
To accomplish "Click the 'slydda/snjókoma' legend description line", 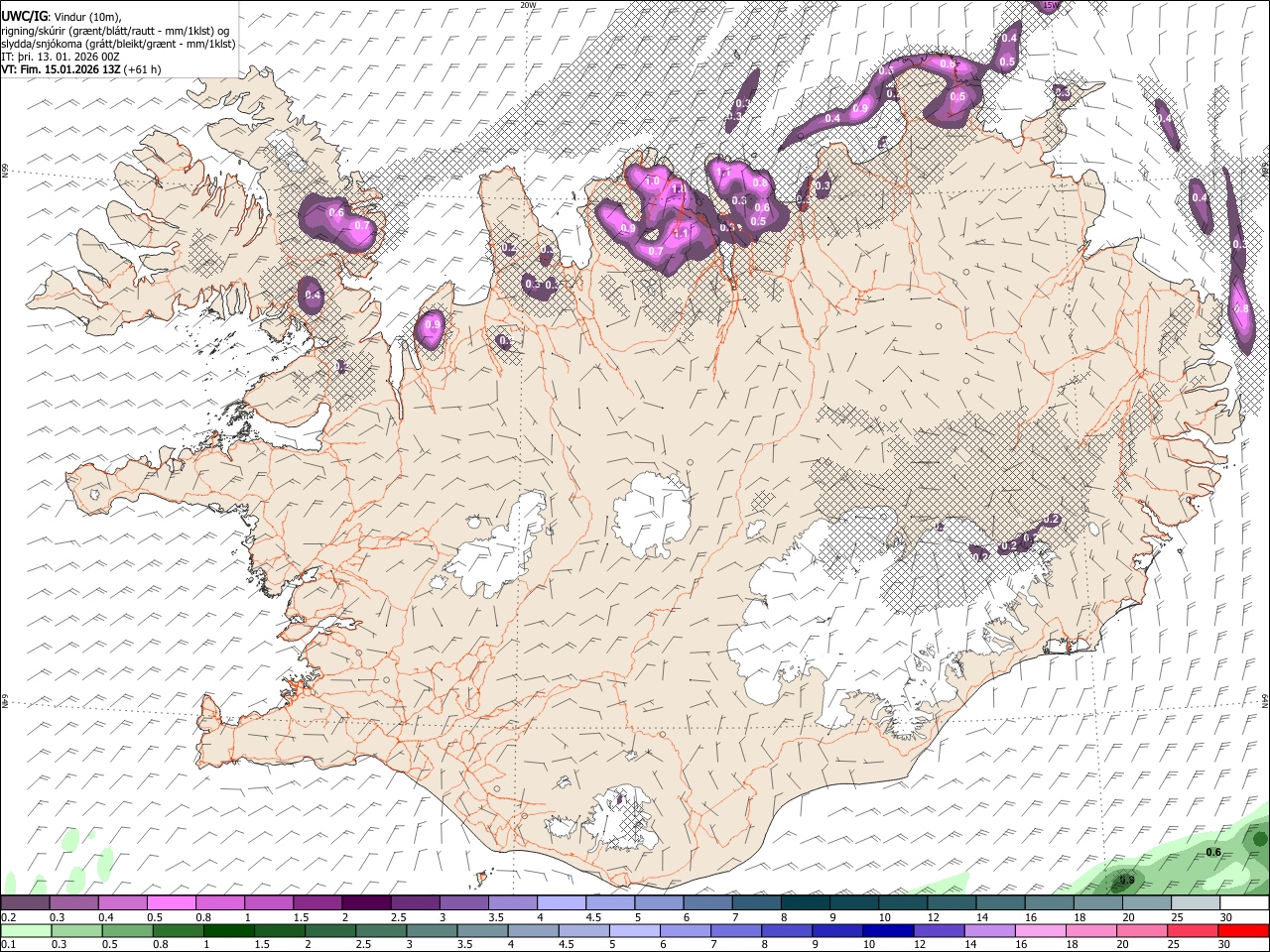I will point(118,44).
